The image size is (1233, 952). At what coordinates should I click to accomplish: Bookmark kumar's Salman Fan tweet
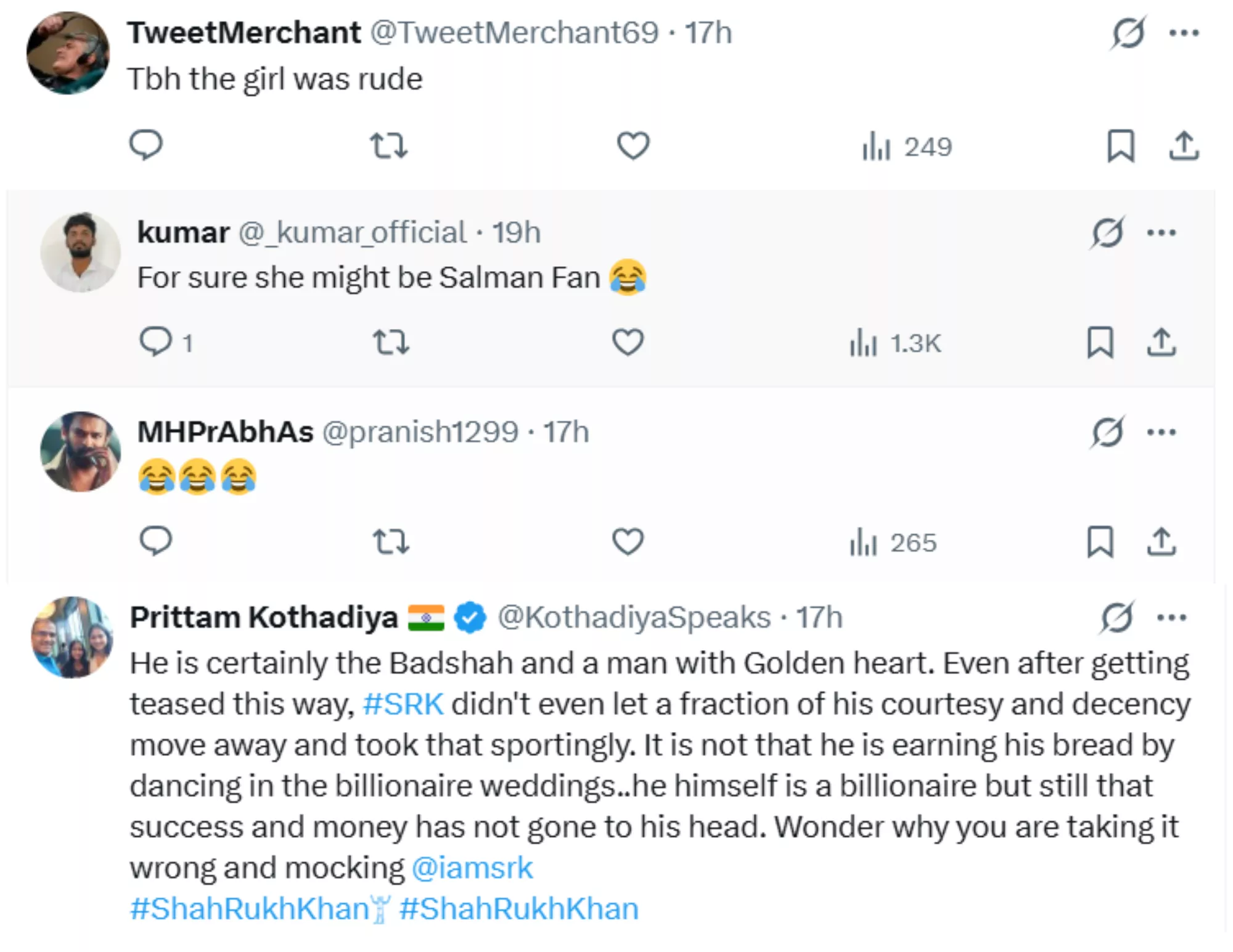pyautogui.click(x=1100, y=343)
